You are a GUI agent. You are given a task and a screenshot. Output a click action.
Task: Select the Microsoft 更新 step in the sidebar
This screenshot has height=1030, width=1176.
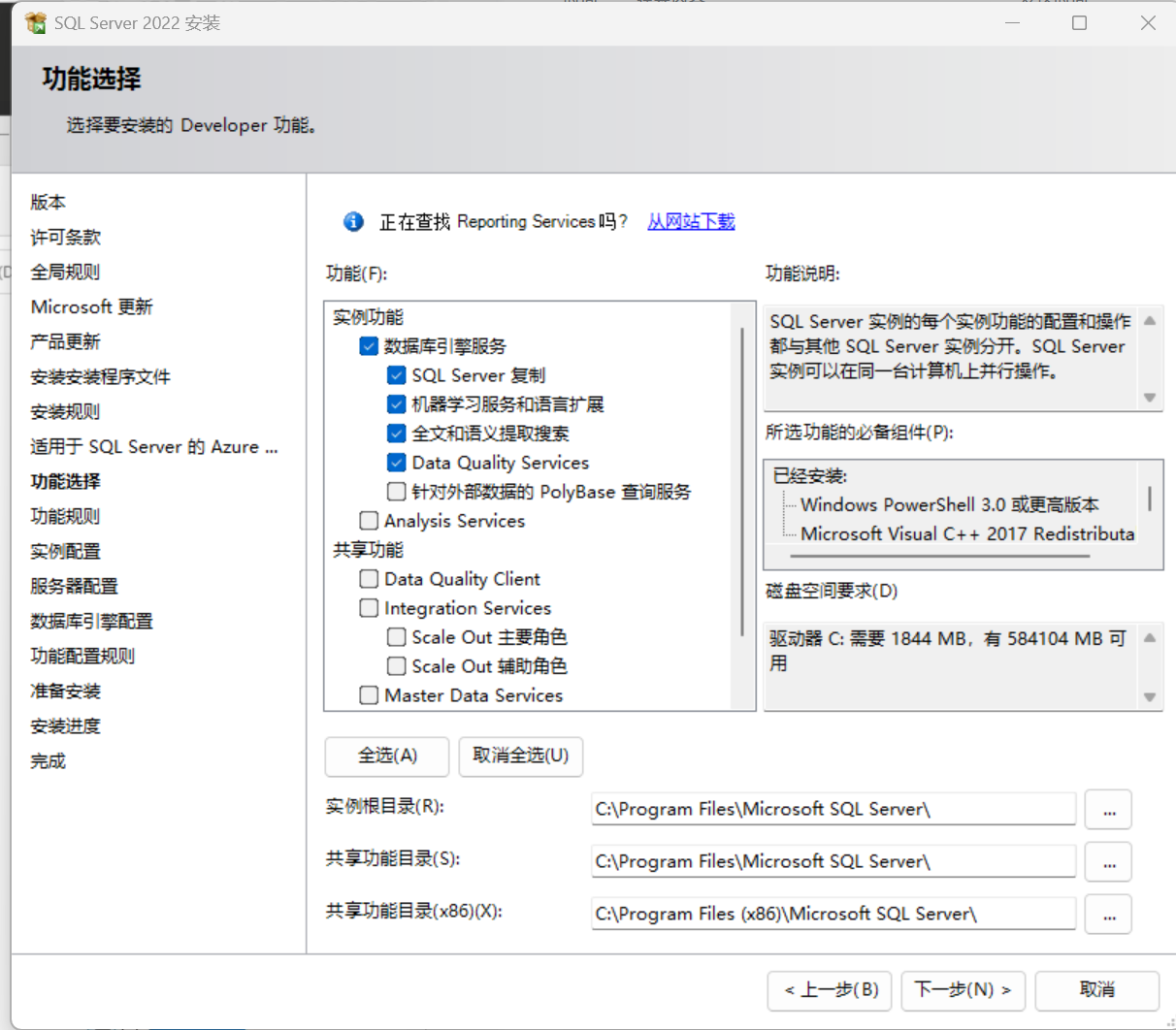(x=92, y=307)
